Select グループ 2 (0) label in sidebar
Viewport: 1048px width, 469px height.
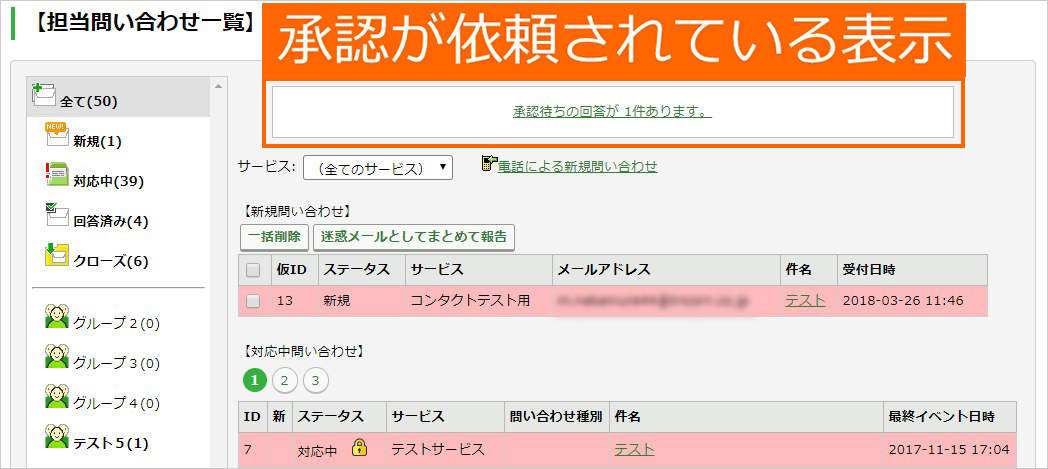(116, 324)
